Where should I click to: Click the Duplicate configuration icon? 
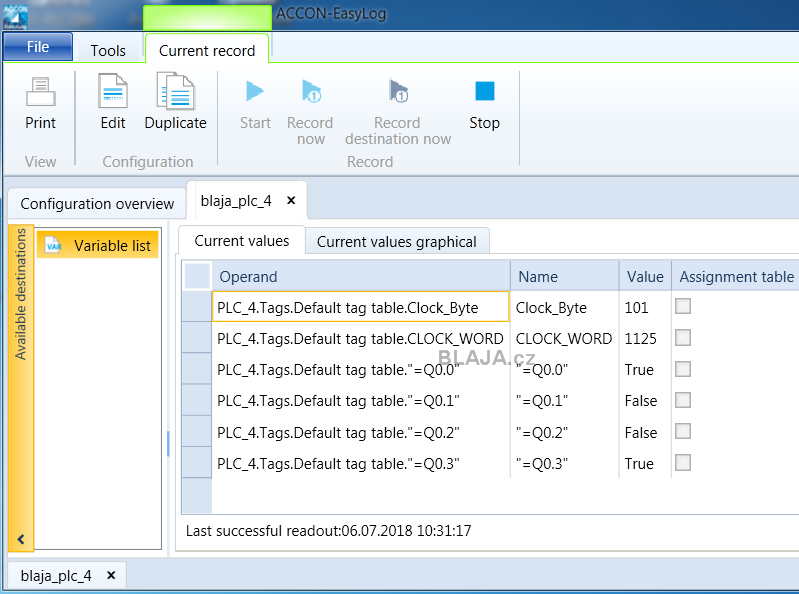pyautogui.click(x=175, y=91)
